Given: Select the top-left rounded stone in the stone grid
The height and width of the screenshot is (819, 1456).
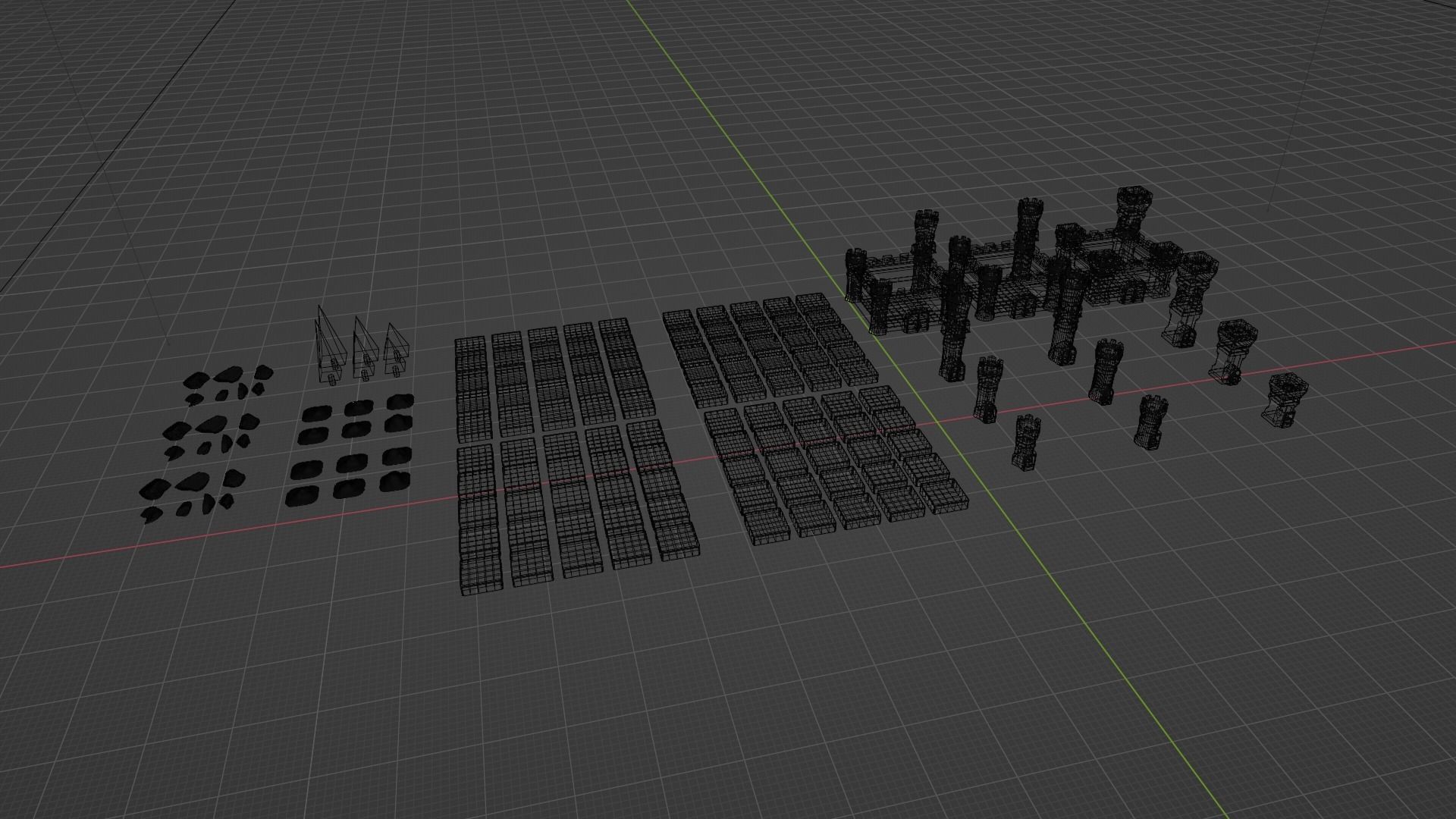Looking at the screenshot, I should click(x=317, y=413).
